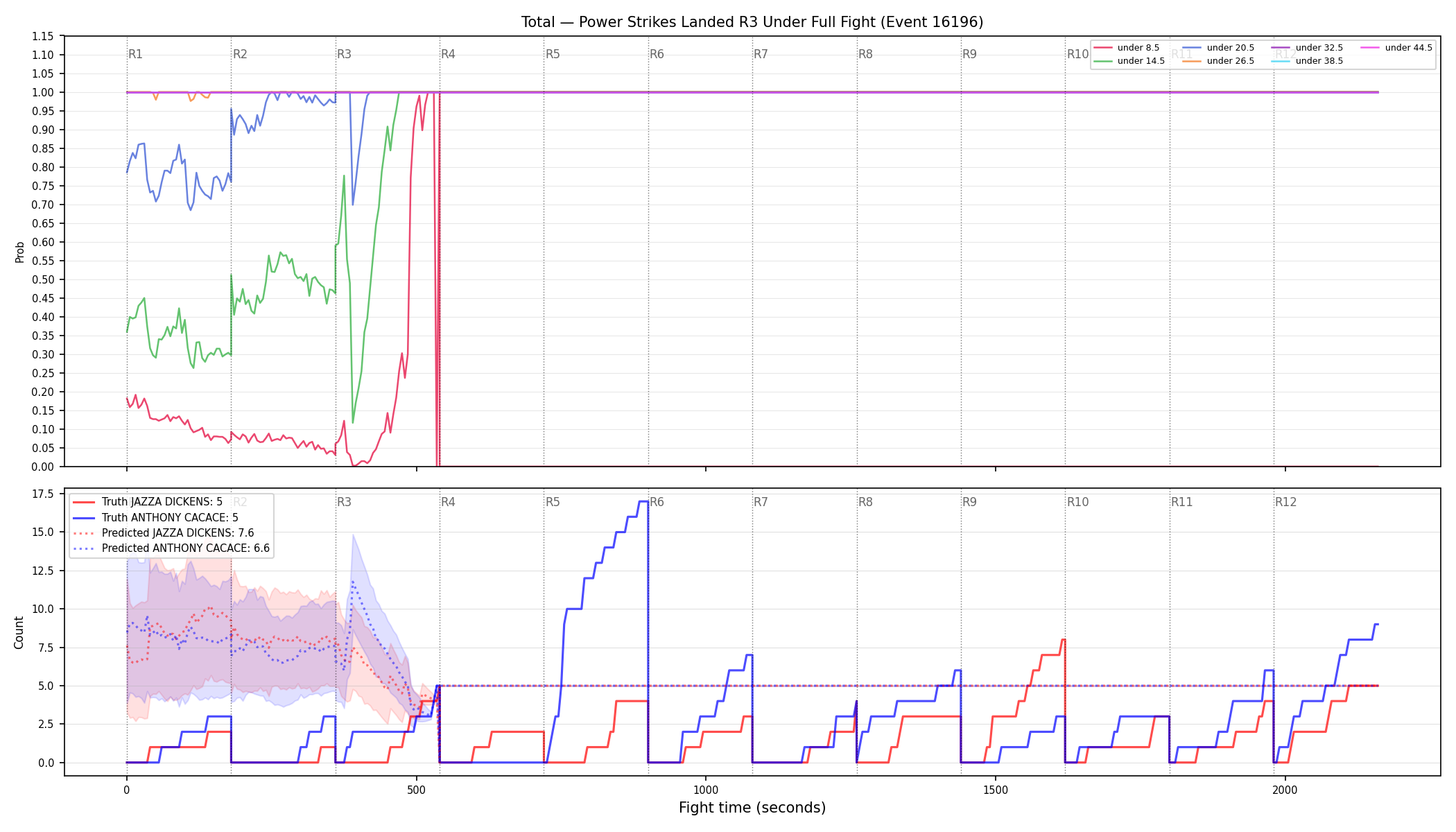Click 'Truth ANTHONY CACACE: 5' legend label
This screenshot has width=1456, height=832.
point(170,517)
